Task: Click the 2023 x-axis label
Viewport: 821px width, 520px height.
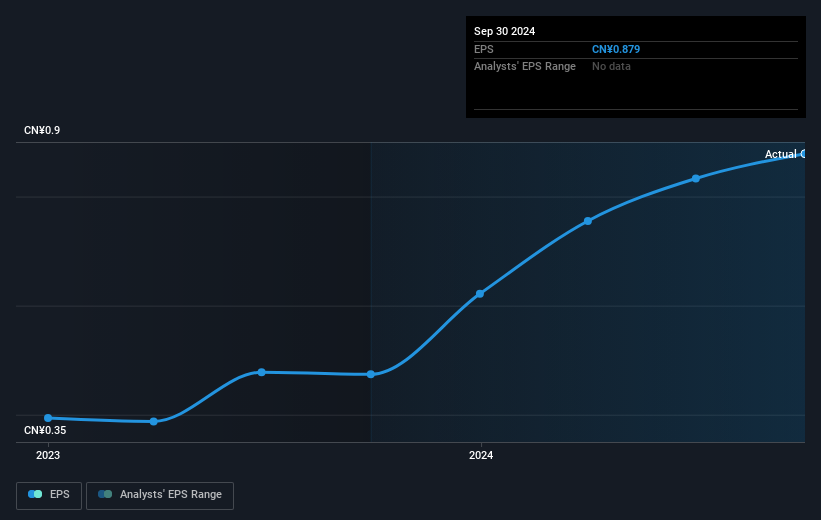Action: (48, 456)
